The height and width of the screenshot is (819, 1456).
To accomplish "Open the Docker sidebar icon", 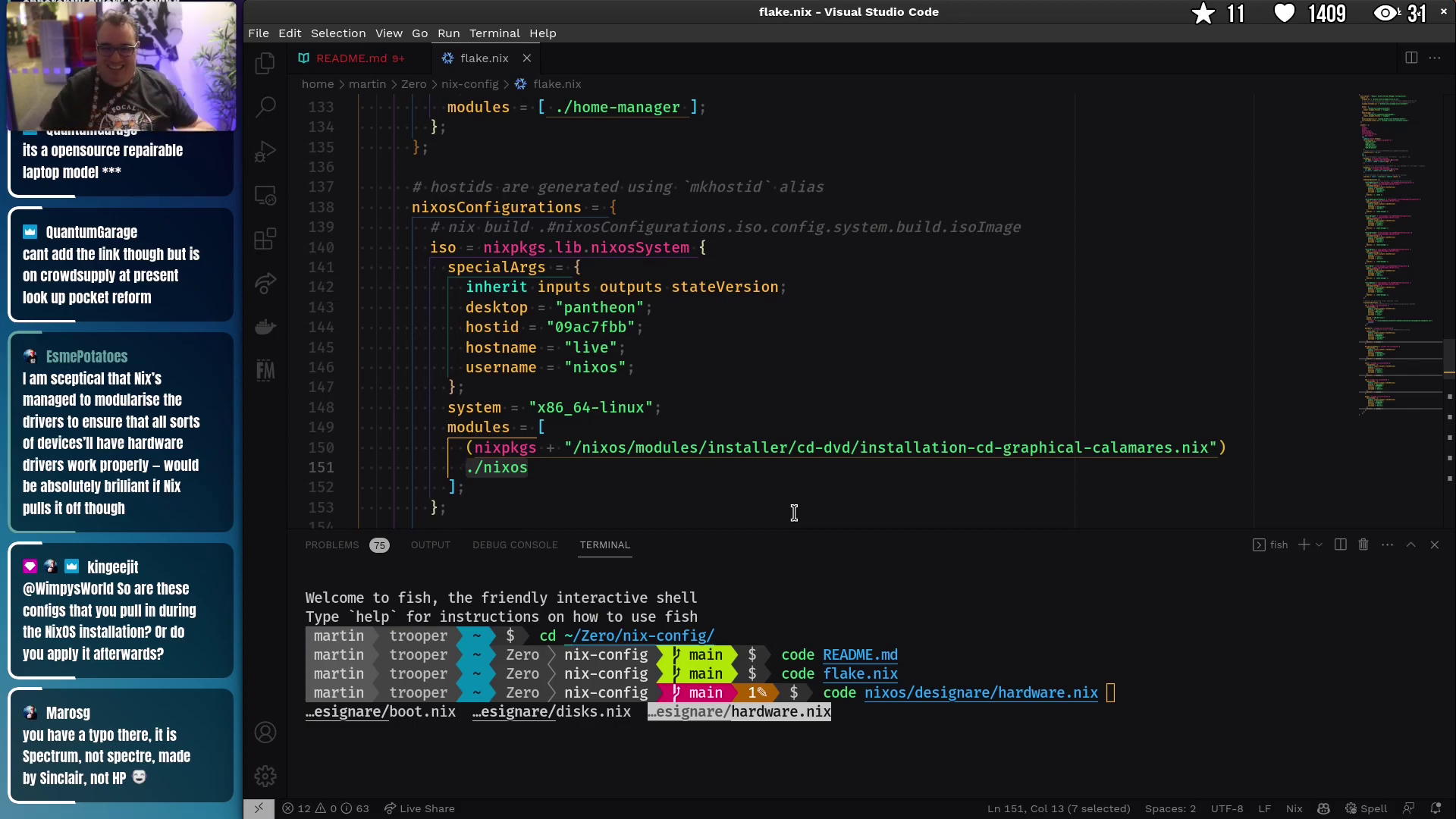I will coord(265,327).
